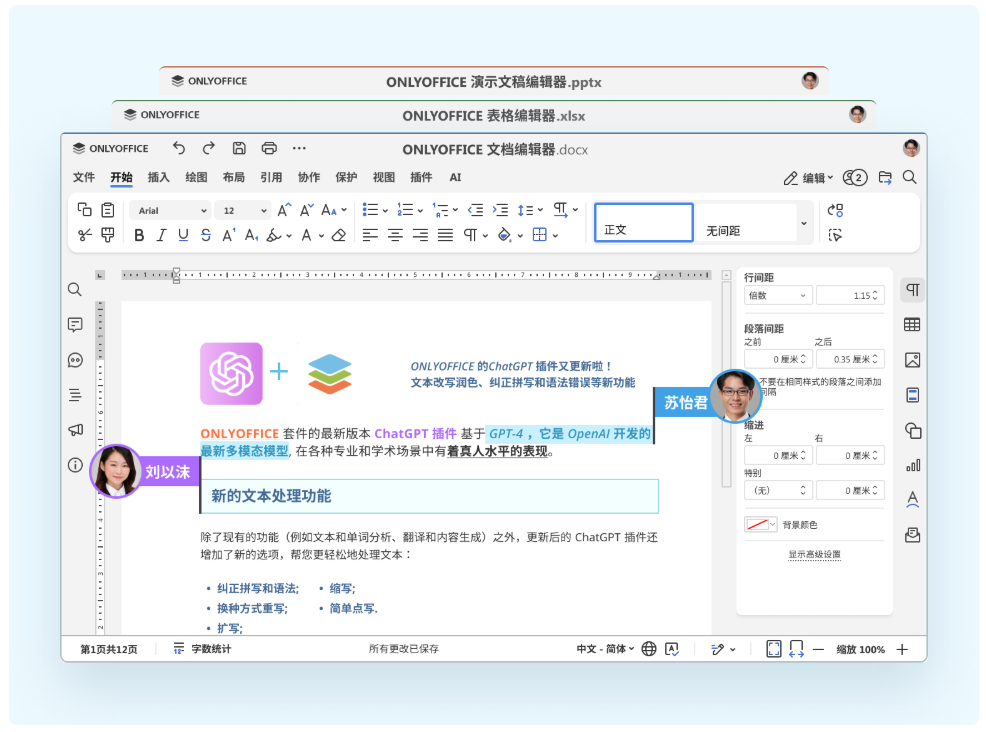This screenshot has width=986, height=732.
Task: Switch to the 引用 tab
Action: coord(271,177)
